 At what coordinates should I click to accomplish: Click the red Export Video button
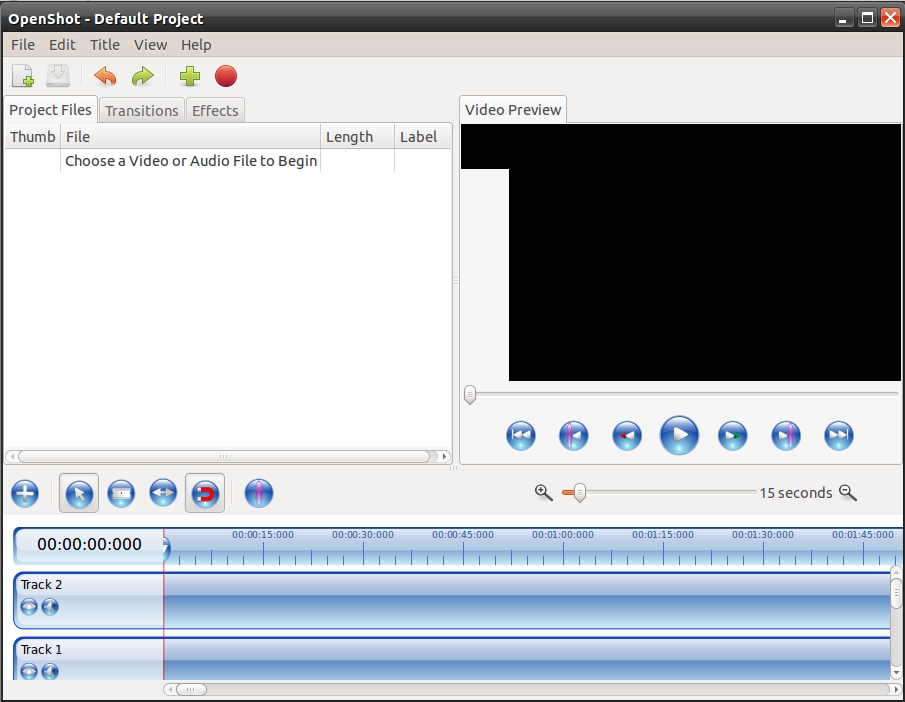tap(226, 76)
